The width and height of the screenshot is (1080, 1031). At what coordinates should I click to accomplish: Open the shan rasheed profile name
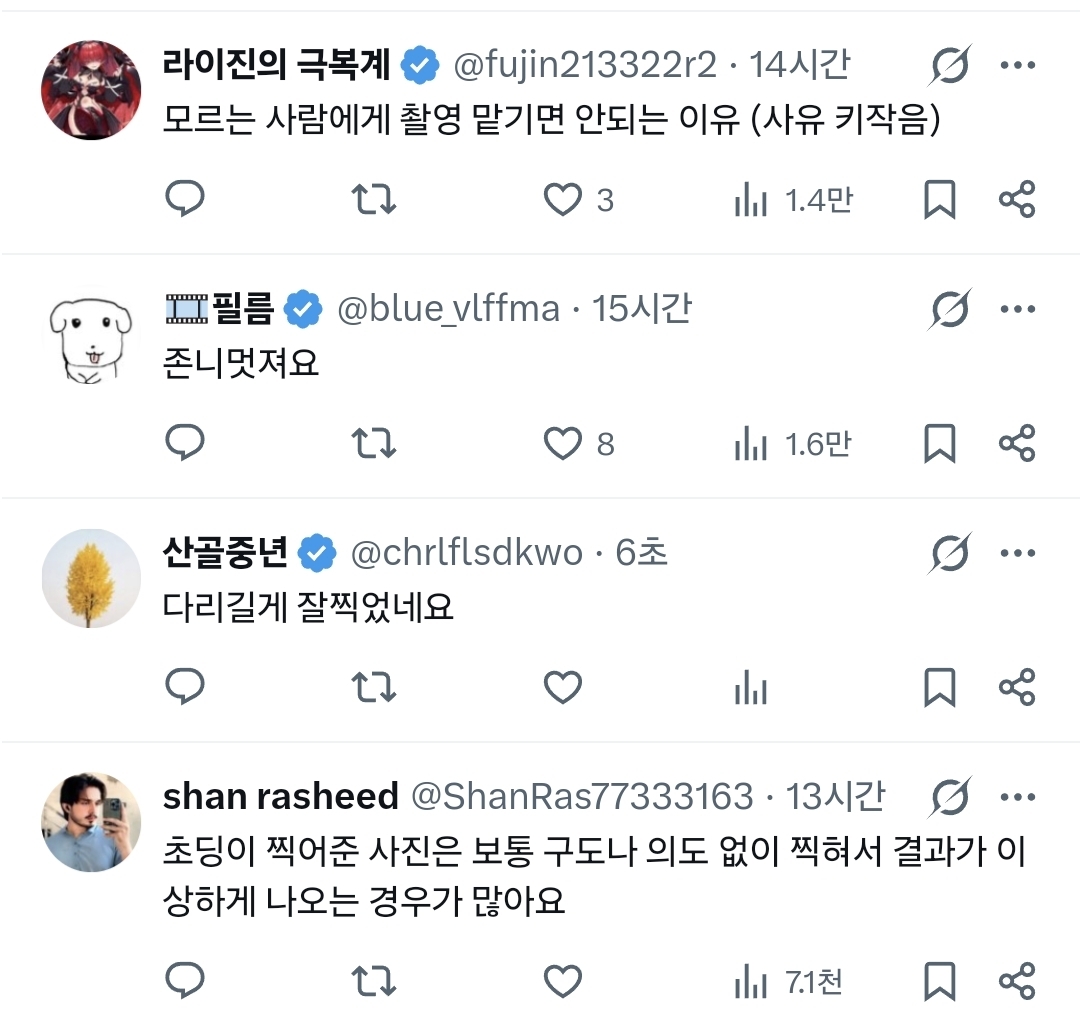280,797
